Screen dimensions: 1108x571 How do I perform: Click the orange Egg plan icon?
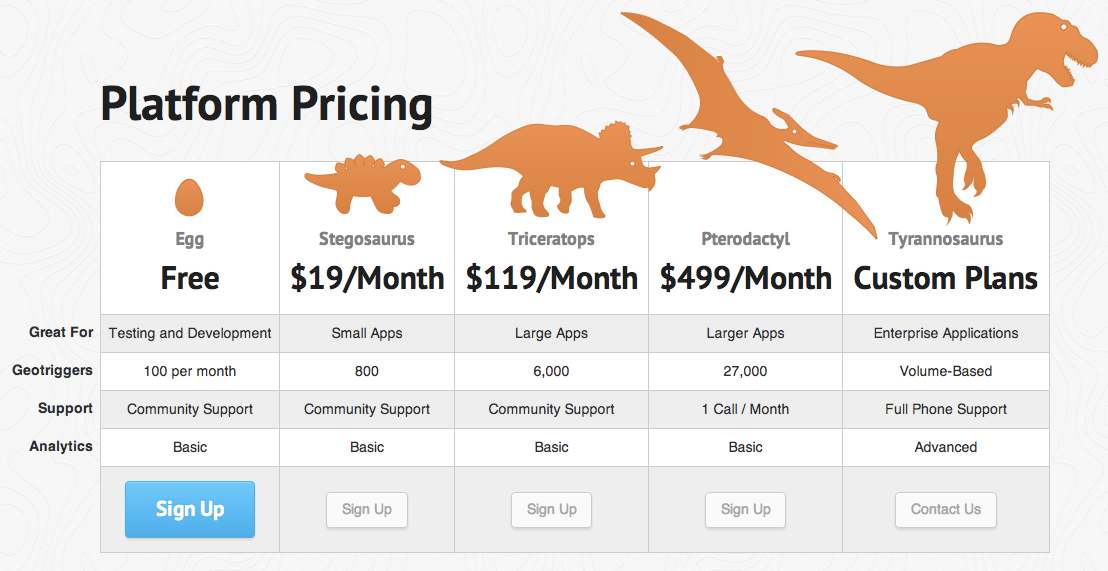click(x=189, y=198)
